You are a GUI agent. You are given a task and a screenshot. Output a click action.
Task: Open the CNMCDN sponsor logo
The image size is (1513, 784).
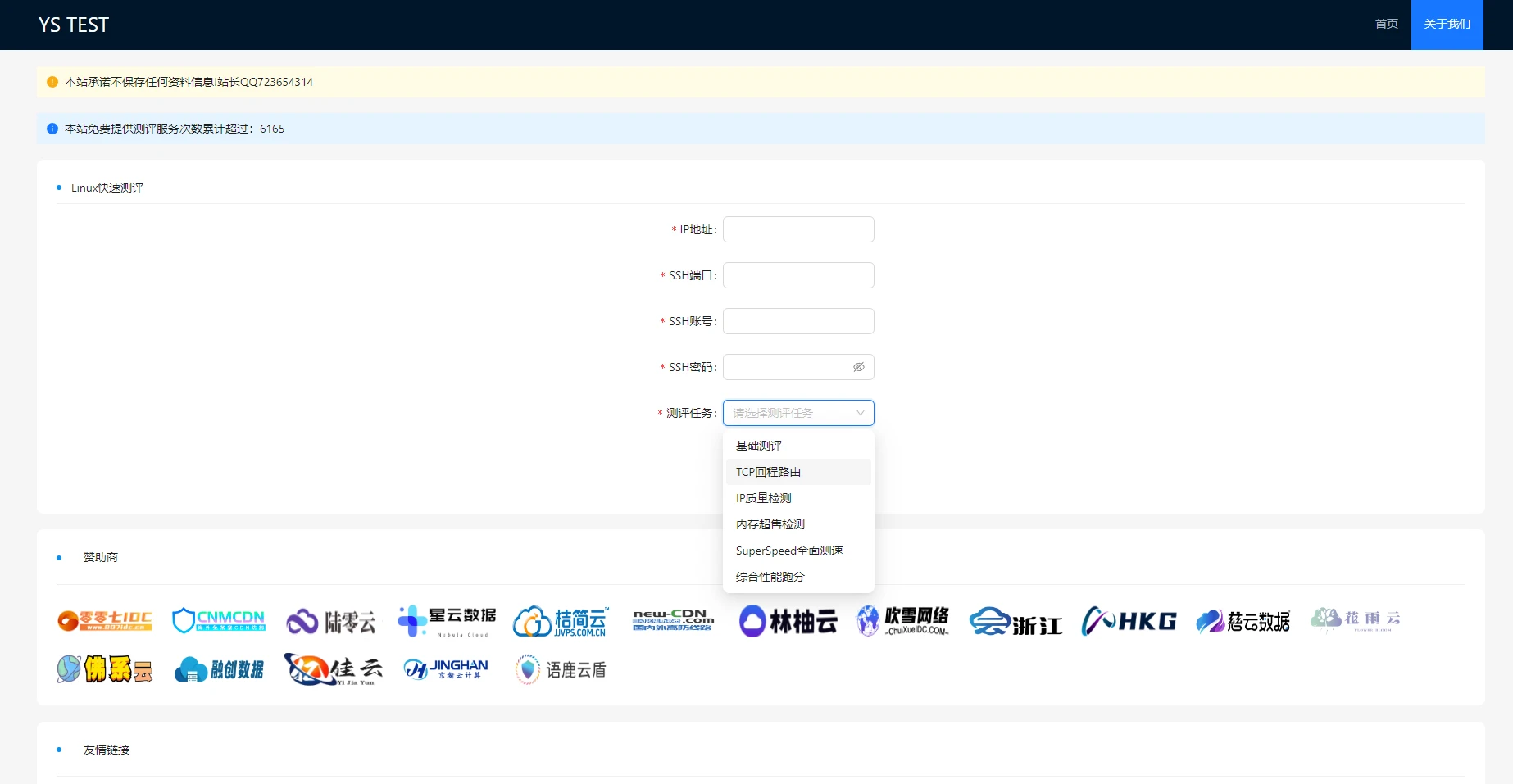click(x=219, y=621)
